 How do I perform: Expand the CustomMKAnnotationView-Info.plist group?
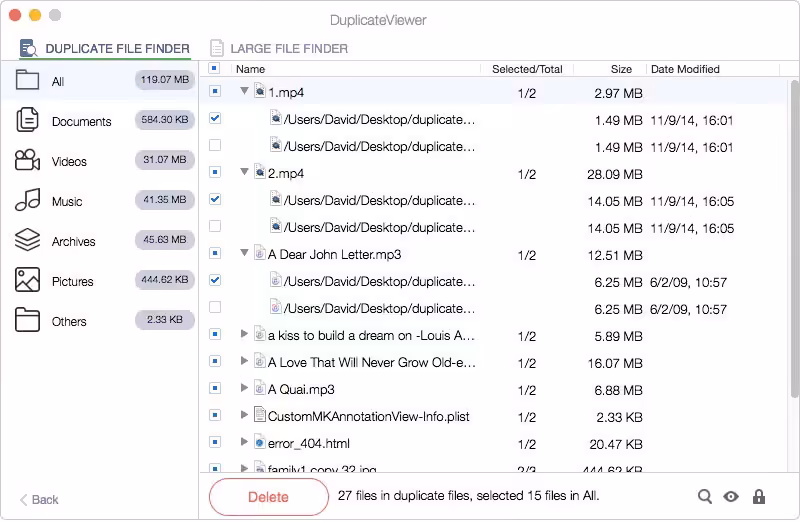pyautogui.click(x=244, y=415)
